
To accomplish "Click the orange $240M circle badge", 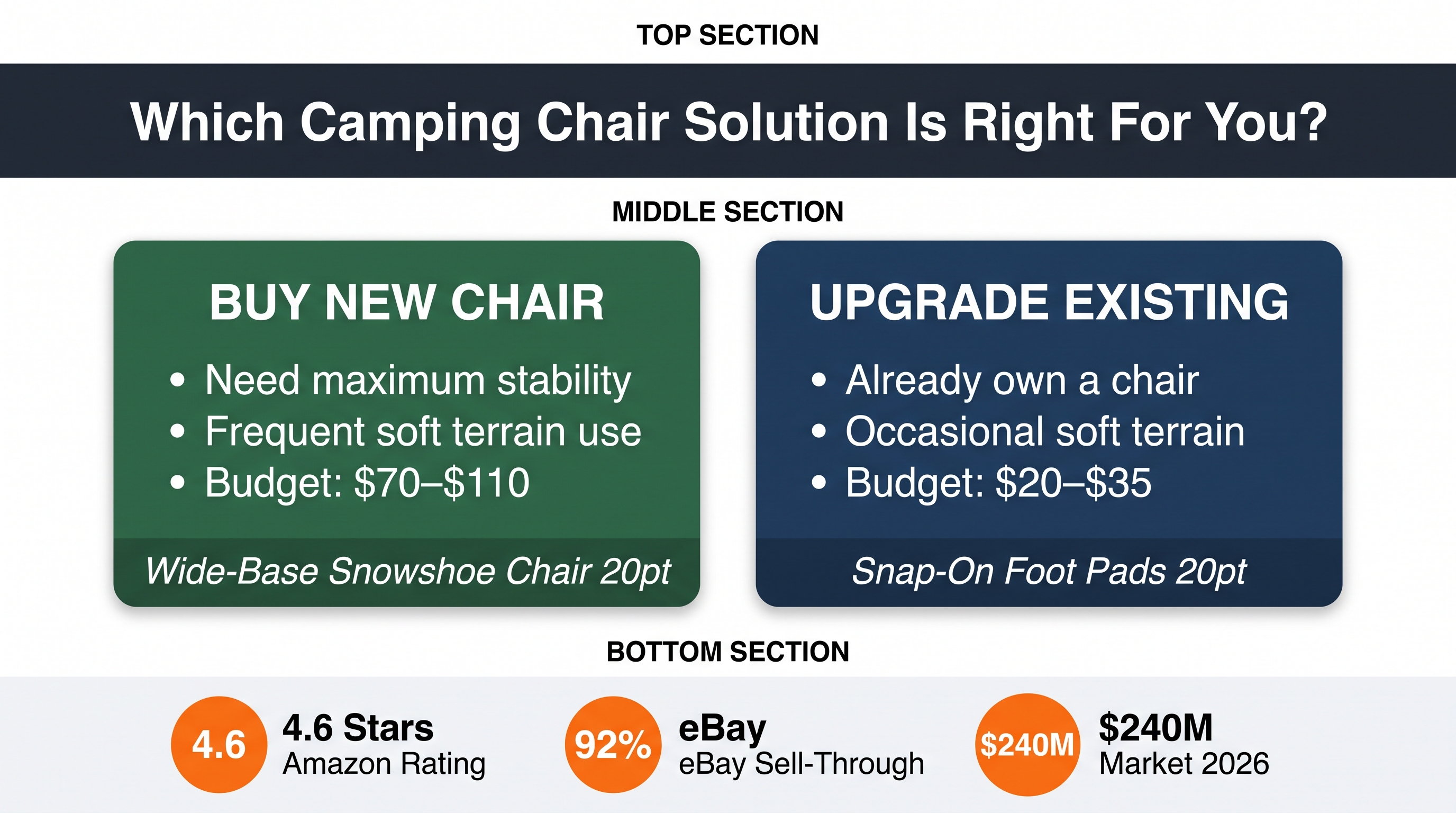I will [x=1027, y=744].
